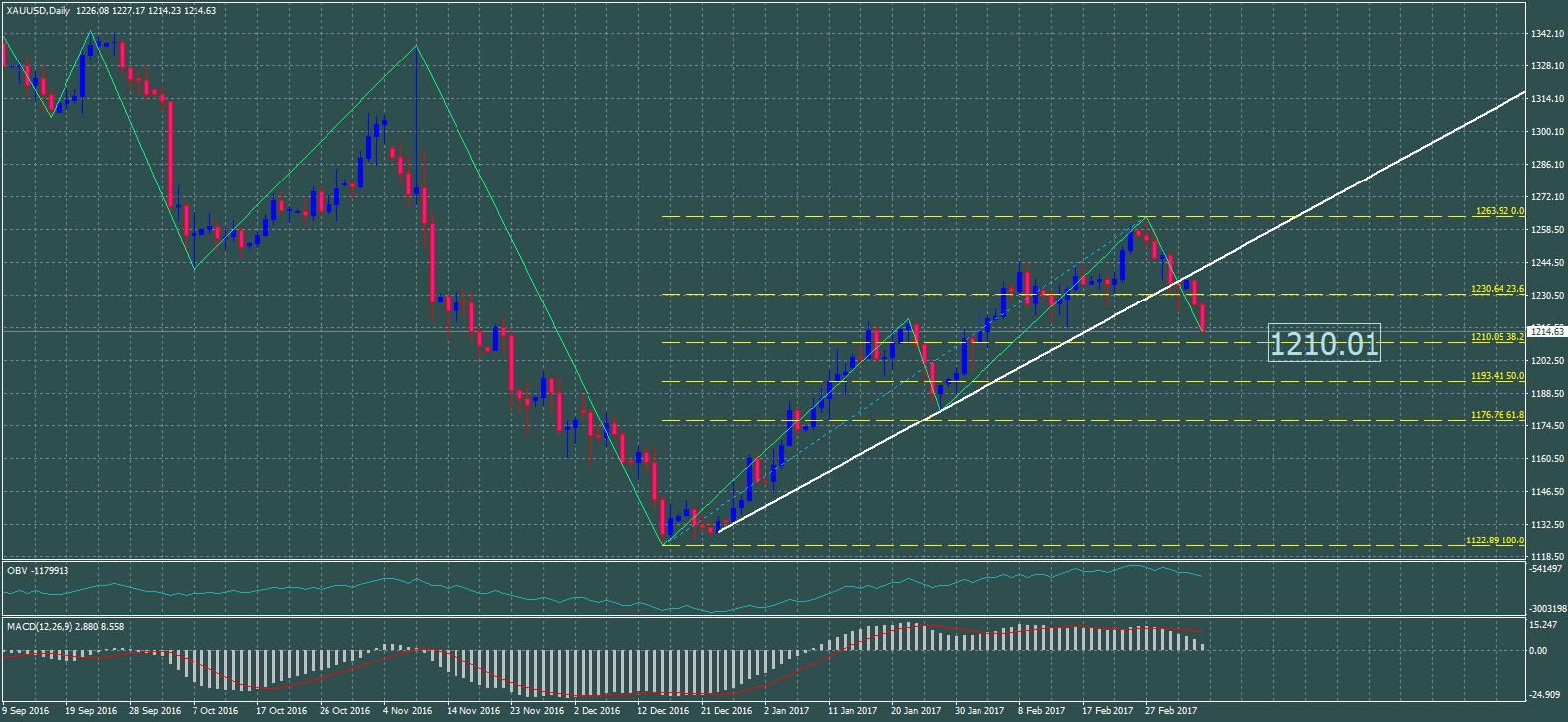
Task: Click the 1193.41 50.0 Fibonacci level label
Action: (x=1497, y=376)
